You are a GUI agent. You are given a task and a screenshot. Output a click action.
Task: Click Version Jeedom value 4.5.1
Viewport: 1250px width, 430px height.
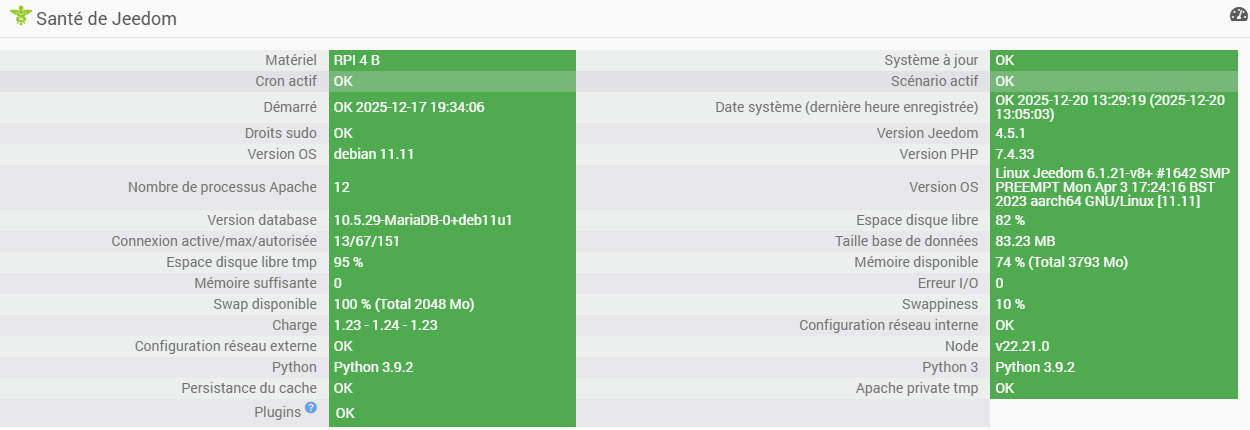click(1012, 133)
